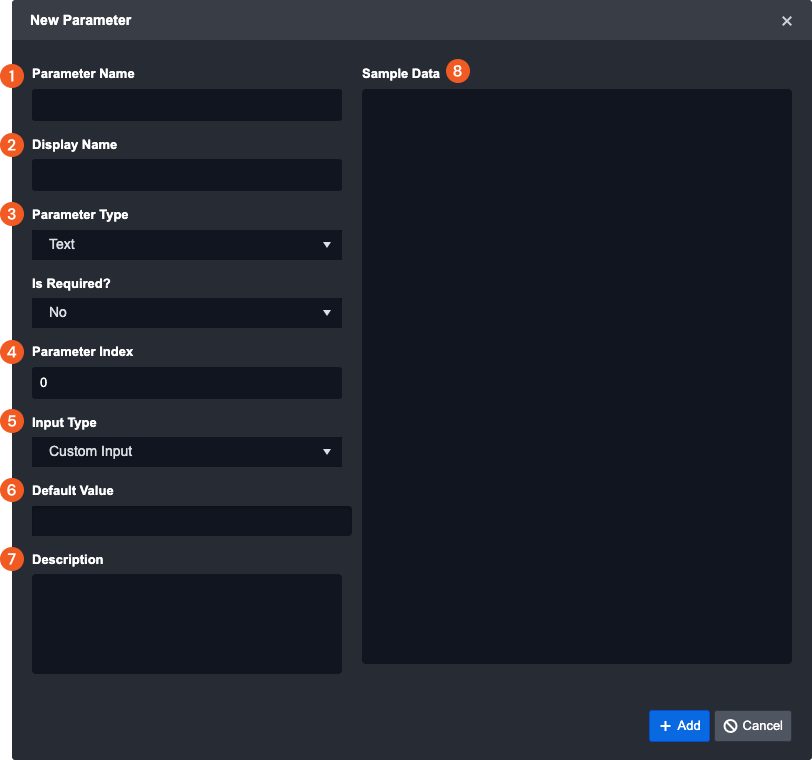Focus the Parameter Name input field
Screen dimensions: 812x760
(x=187, y=105)
